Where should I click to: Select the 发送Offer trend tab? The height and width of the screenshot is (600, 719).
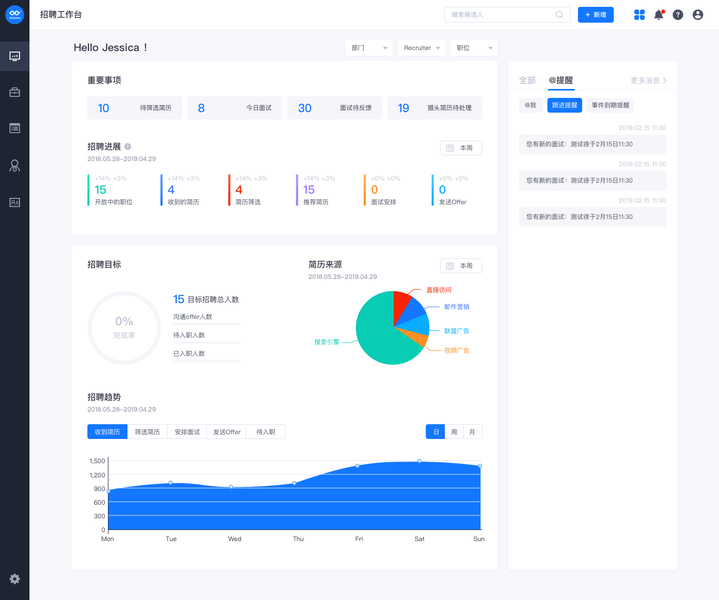click(227, 432)
